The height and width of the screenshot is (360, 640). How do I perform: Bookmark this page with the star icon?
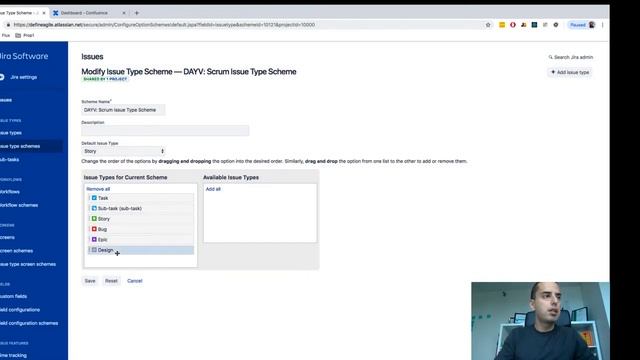tap(488, 25)
